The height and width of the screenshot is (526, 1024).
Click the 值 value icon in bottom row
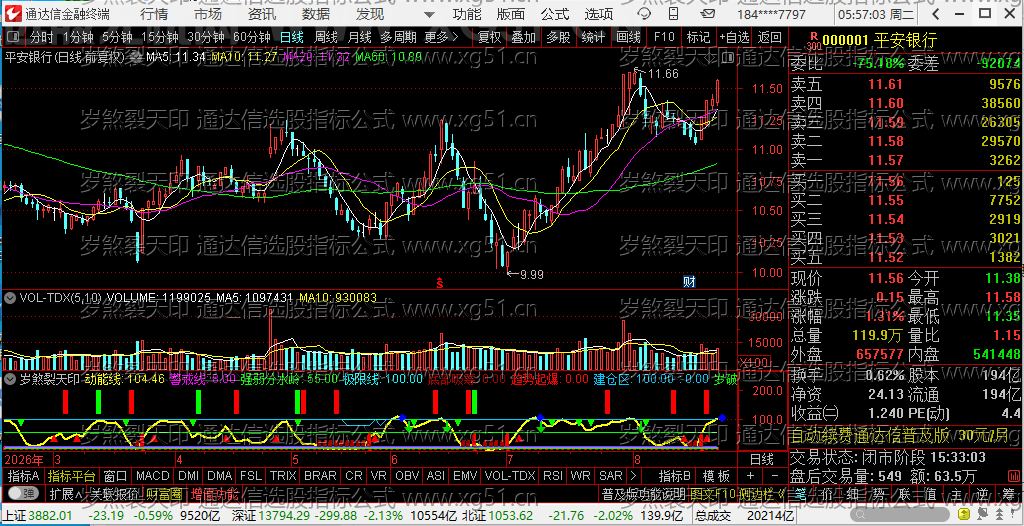coord(929,493)
